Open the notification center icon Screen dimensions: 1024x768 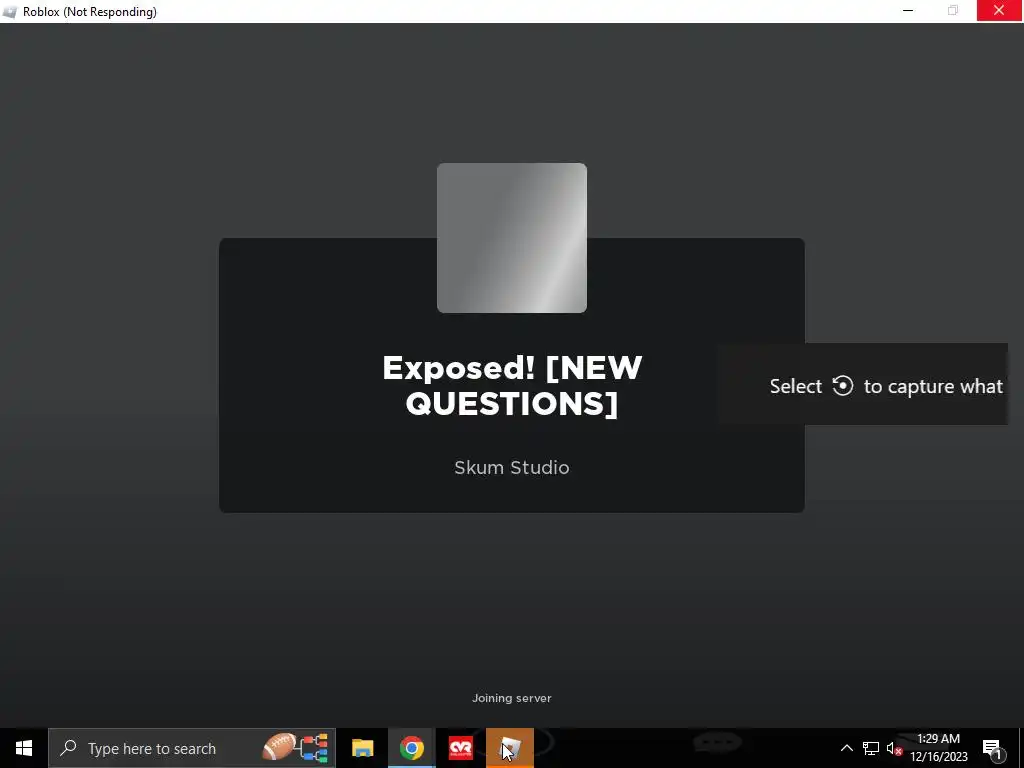click(x=991, y=748)
